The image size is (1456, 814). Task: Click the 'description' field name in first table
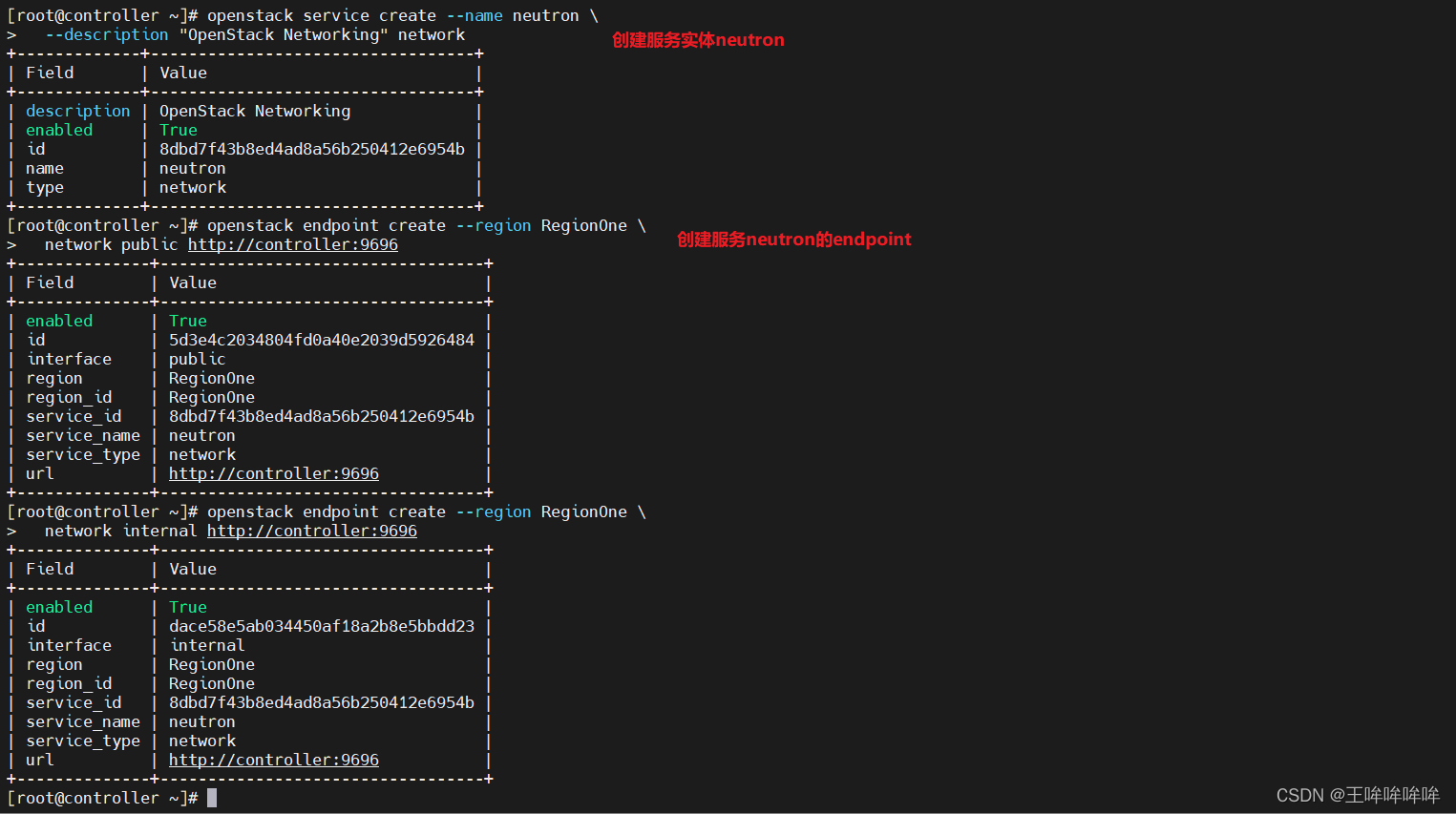78,111
